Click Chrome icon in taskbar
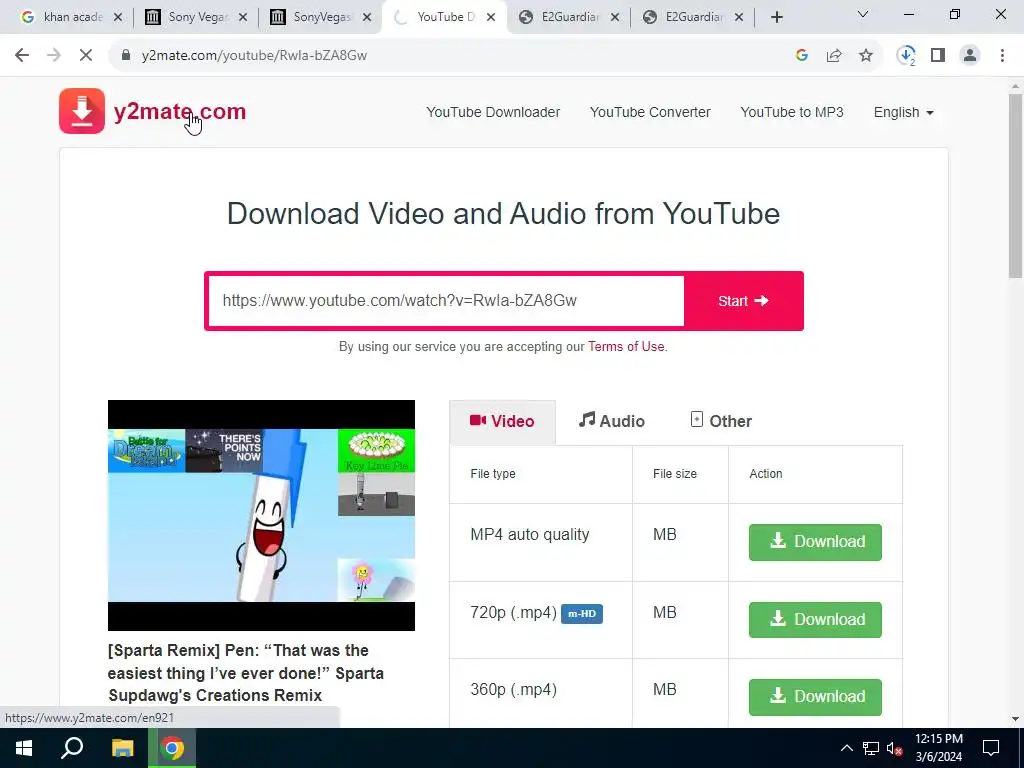Viewport: 1024px width, 768px height. 172,748
